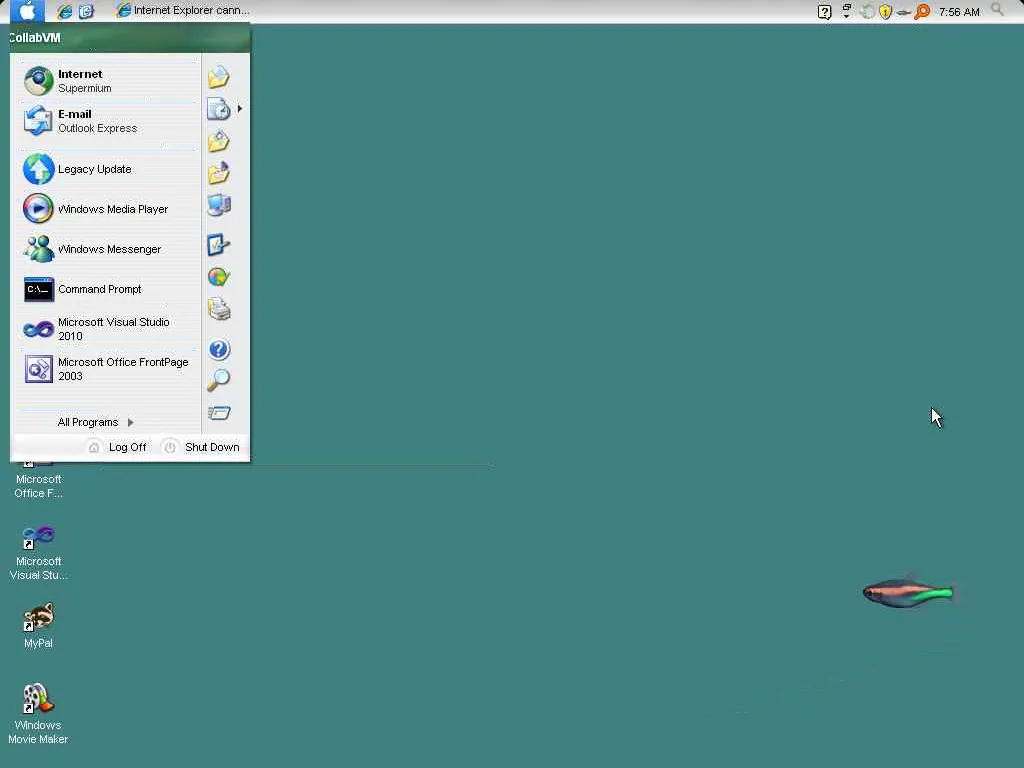Expand the My Recent Documents arrow

click(240, 109)
